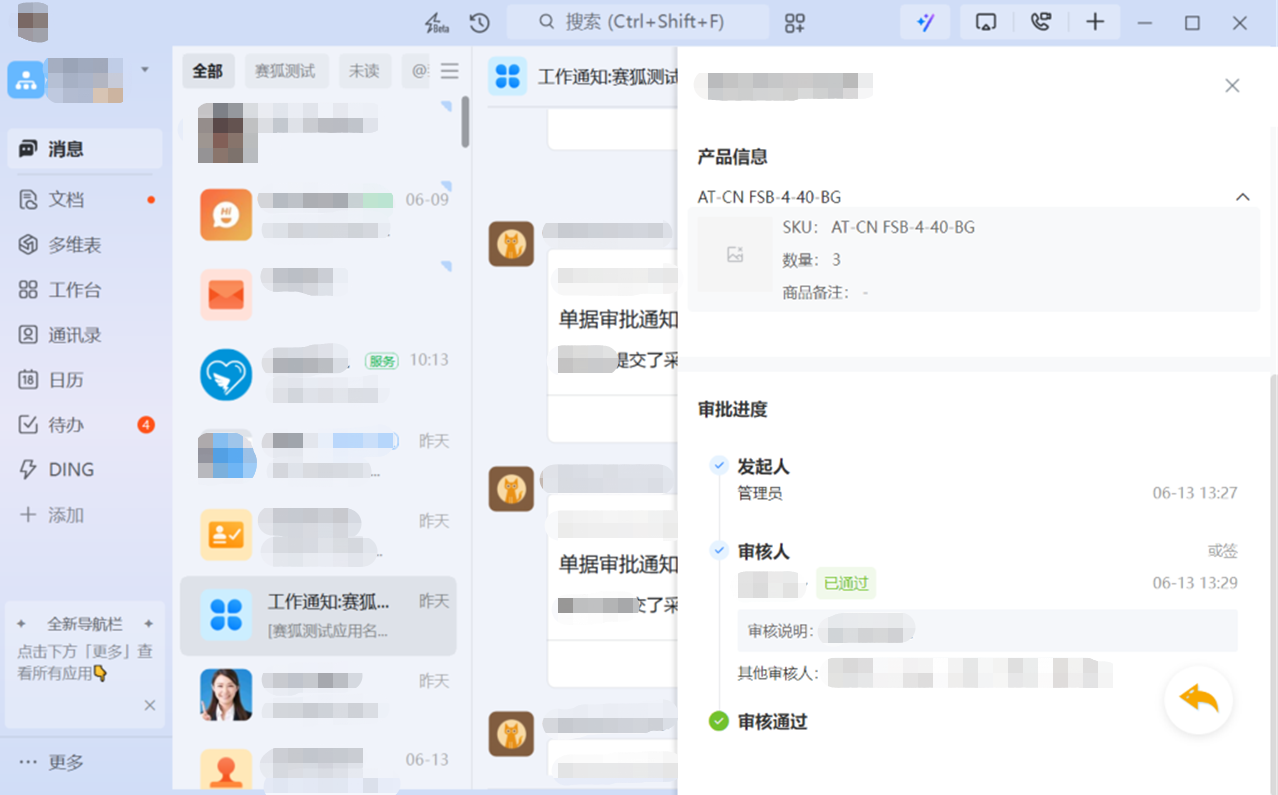Switch to the 未读 tab
This screenshot has height=795, width=1278.
click(363, 71)
